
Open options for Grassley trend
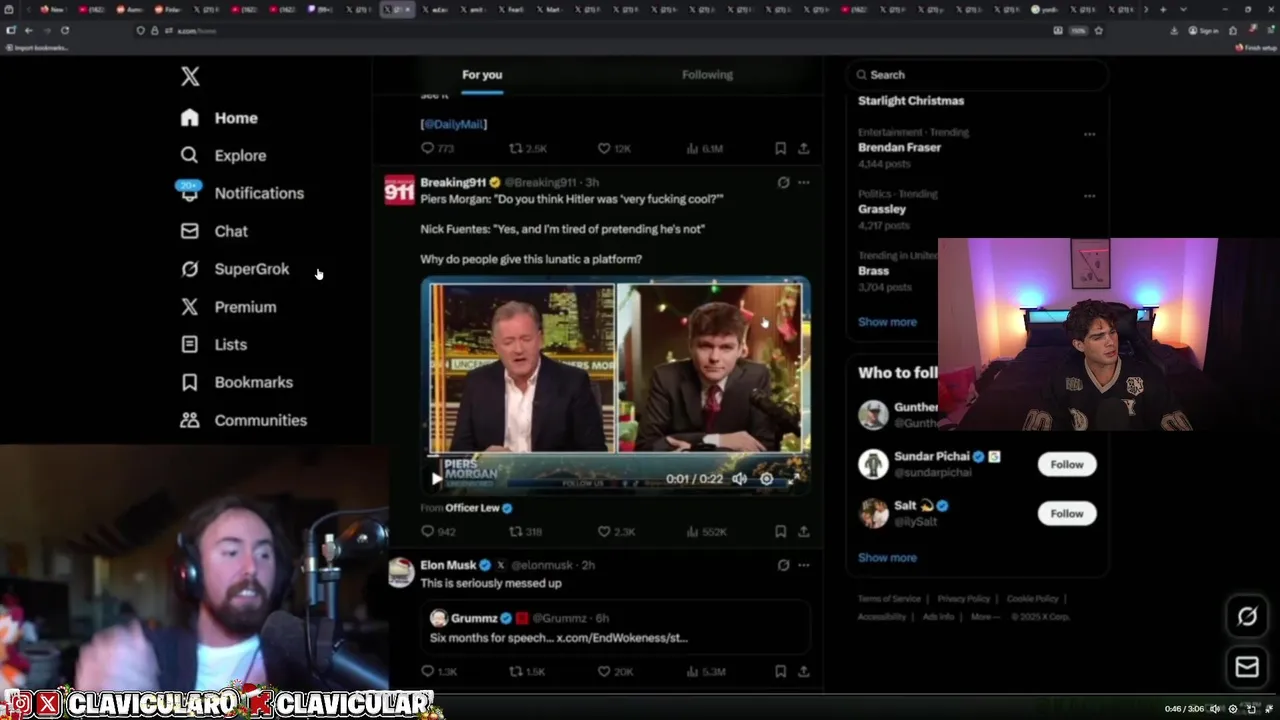click(x=1089, y=196)
